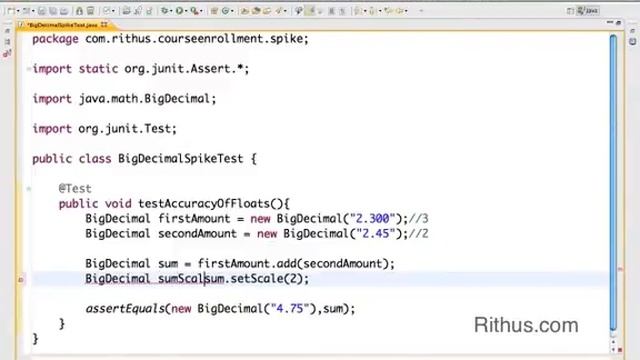Click the Next Annotation arrow icon
This screenshot has width=640, height=360.
(358, 11)
